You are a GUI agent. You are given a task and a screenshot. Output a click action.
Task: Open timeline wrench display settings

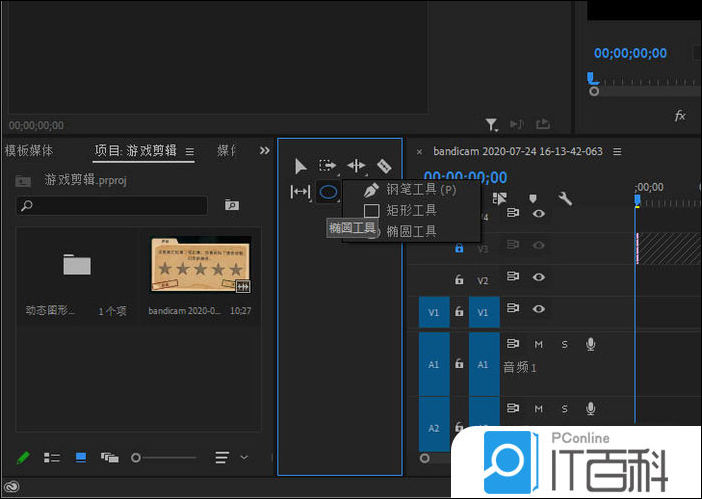pos(565,199)
